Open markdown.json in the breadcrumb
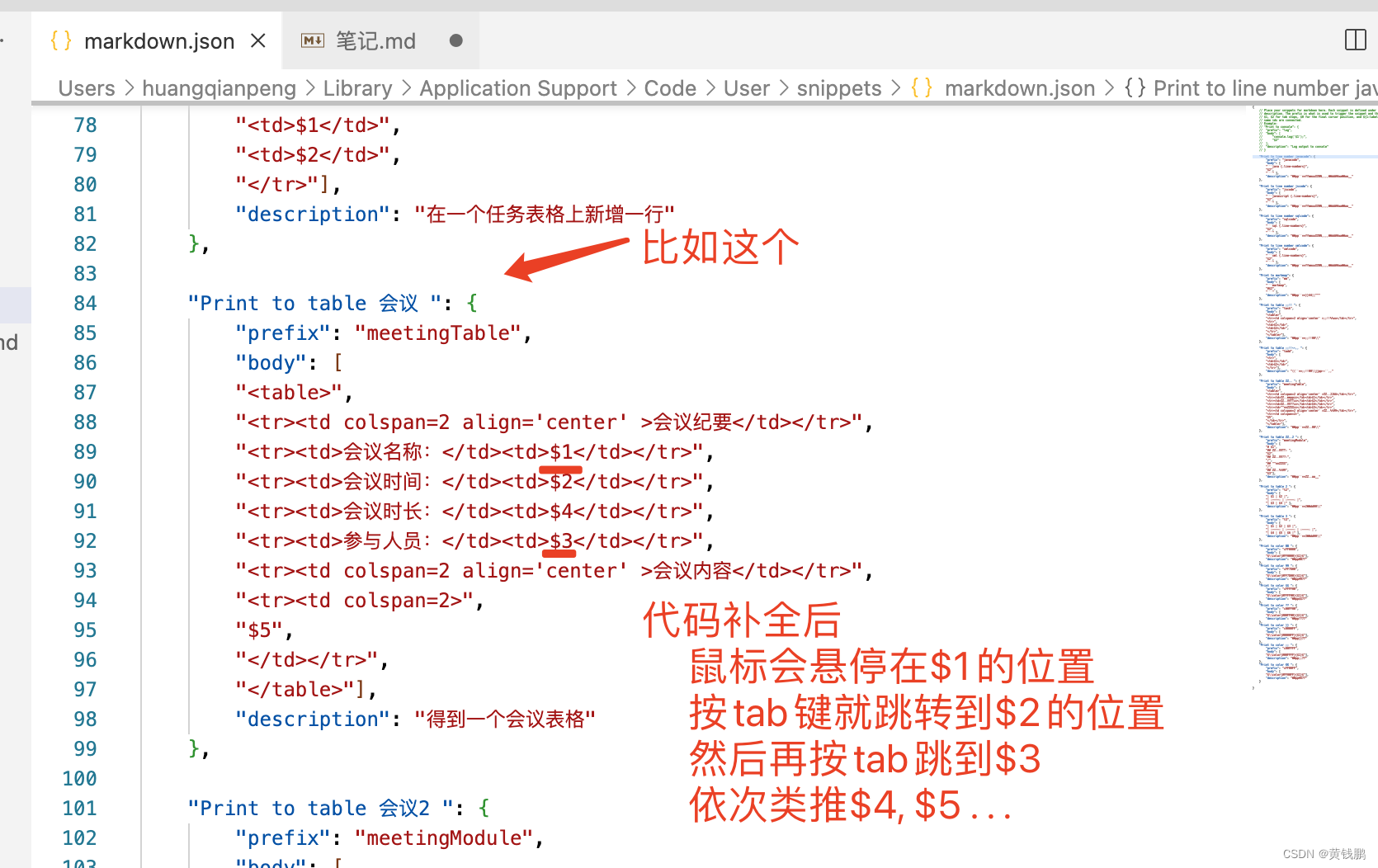This screenshot has height=868, width=1378. click(1020, 88)
